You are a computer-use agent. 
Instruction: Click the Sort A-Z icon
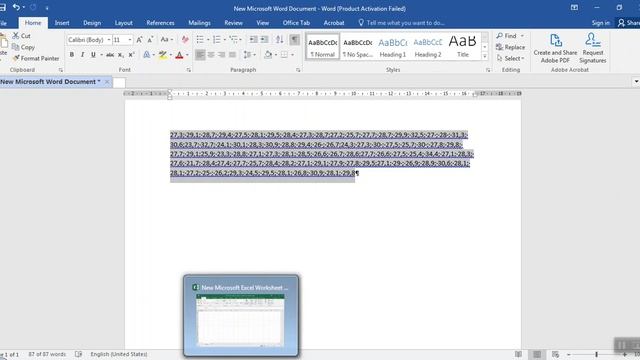point(280,40)
